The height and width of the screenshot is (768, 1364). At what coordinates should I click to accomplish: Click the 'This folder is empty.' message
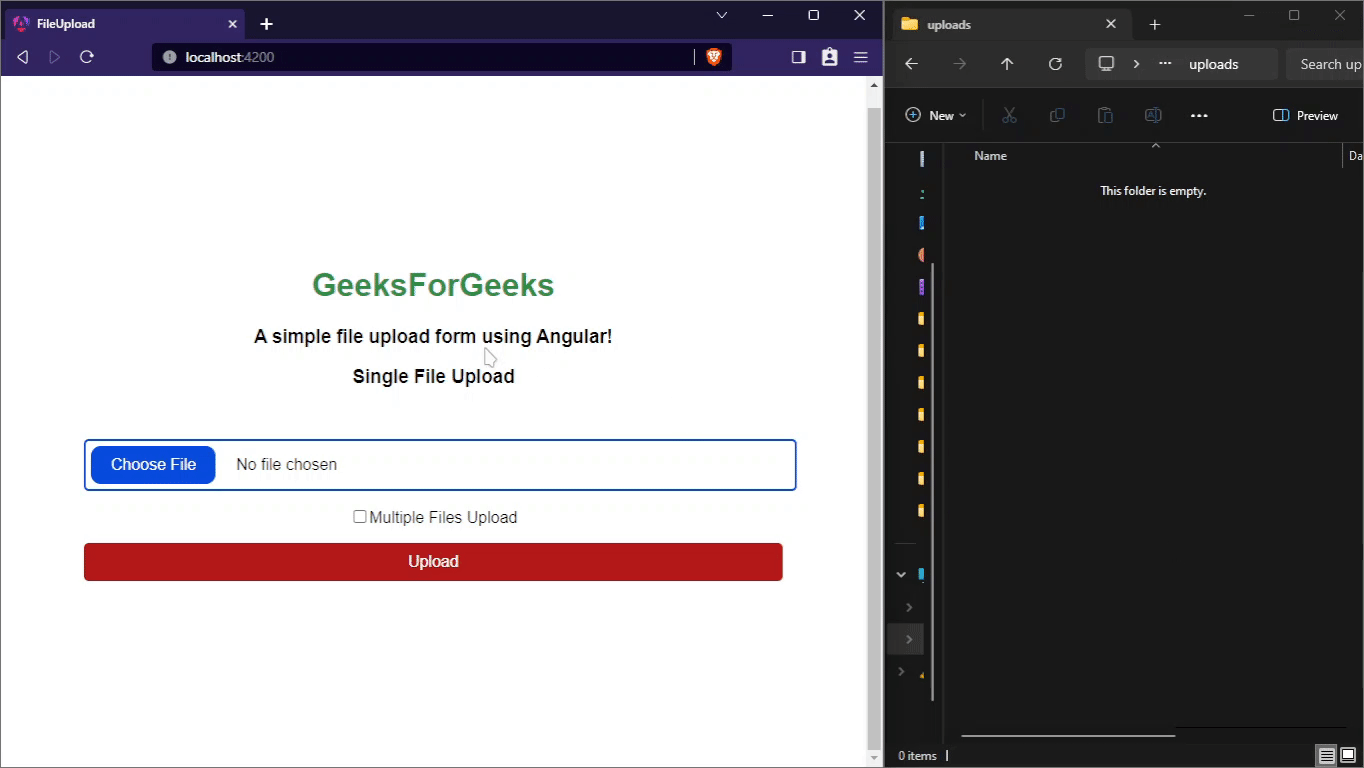(x=1153, y=191)
